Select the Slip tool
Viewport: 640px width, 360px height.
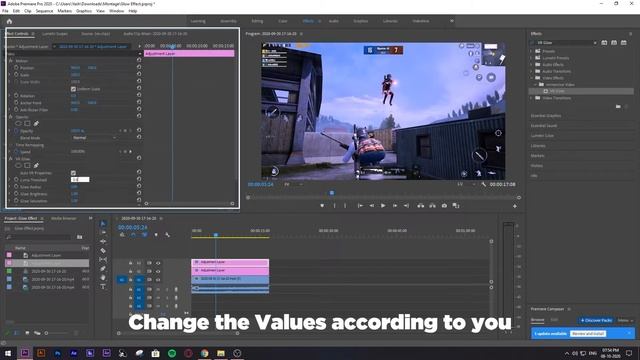click(x=103, y=260)
